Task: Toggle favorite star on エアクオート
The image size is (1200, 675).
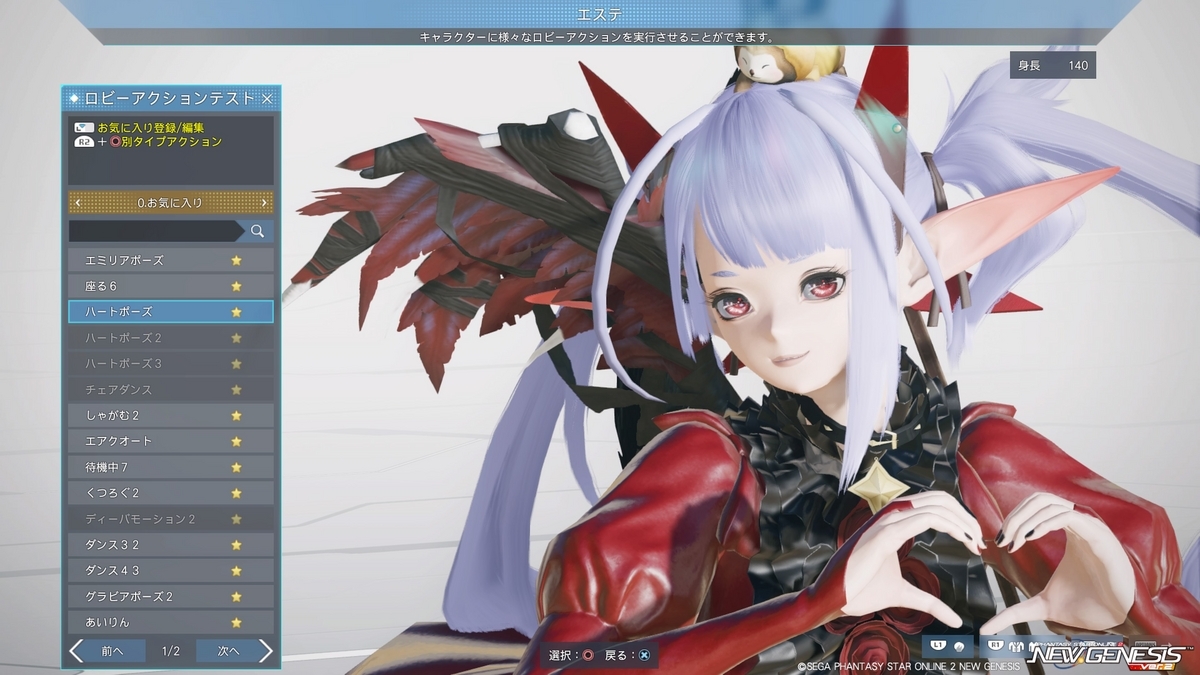Action: (237, 441)
